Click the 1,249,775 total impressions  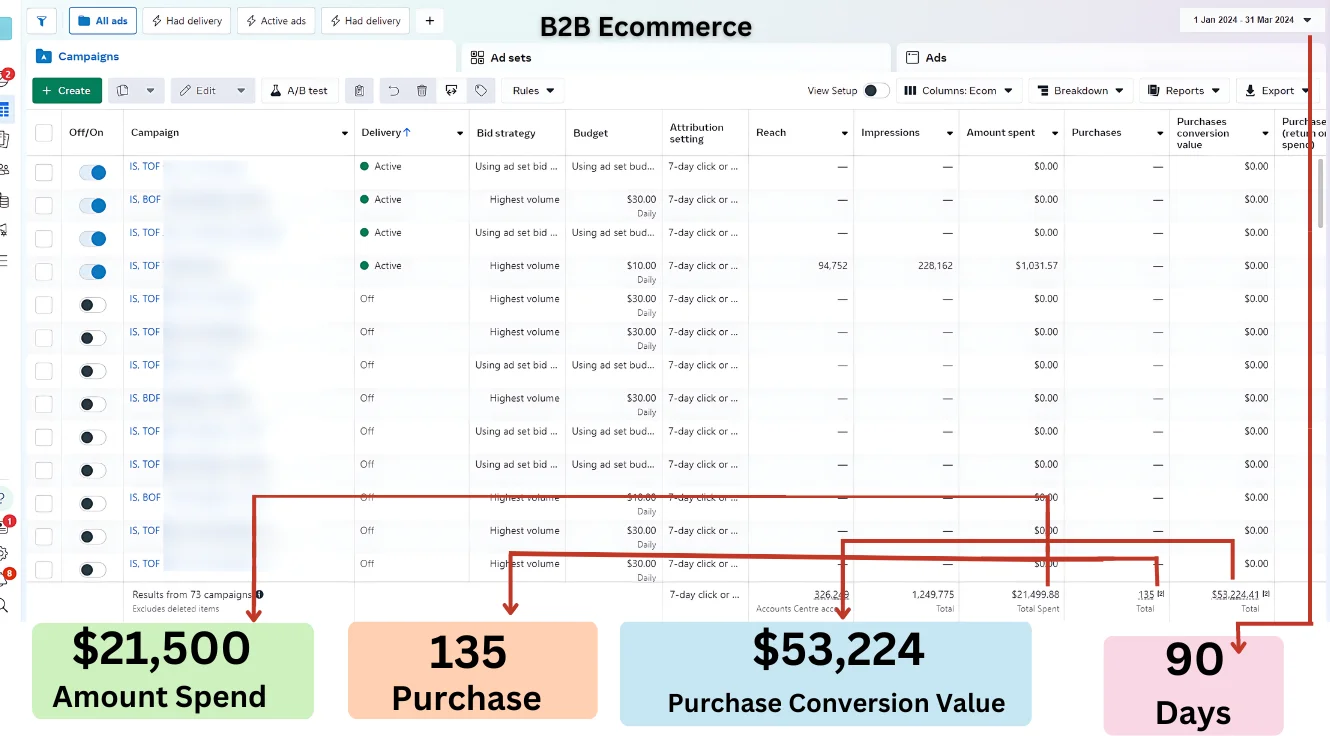point(932,594)
